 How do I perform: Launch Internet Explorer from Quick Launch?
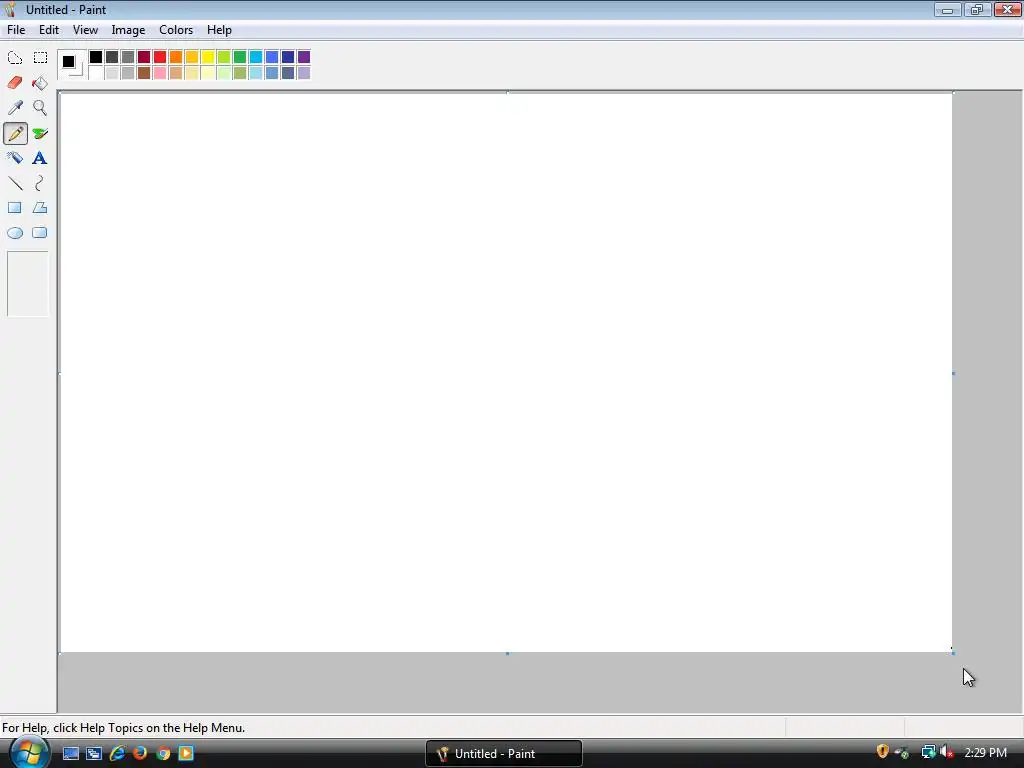pyautogui.click(x=118, y=754)
